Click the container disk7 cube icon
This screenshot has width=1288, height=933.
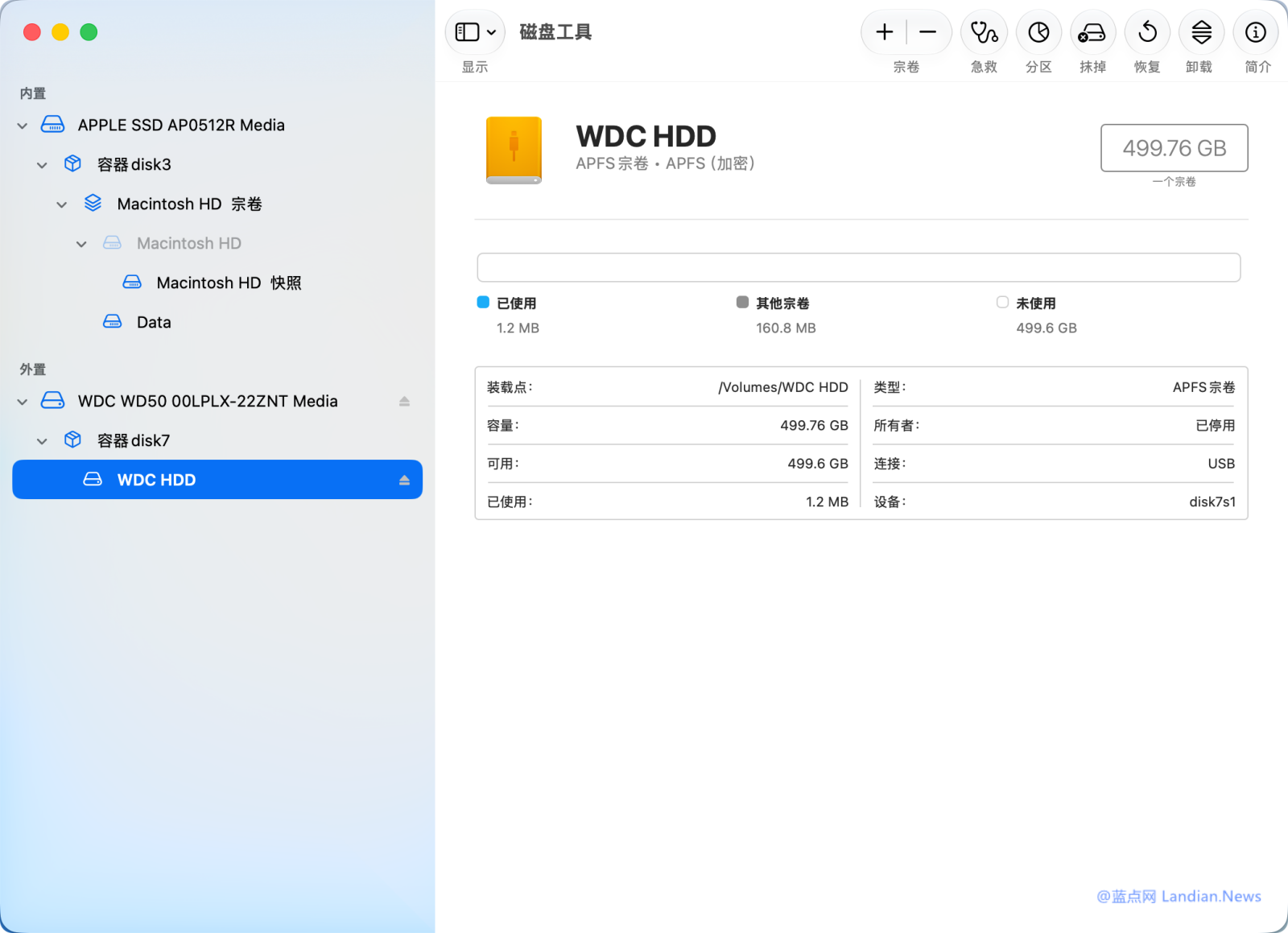click(72, 440)
